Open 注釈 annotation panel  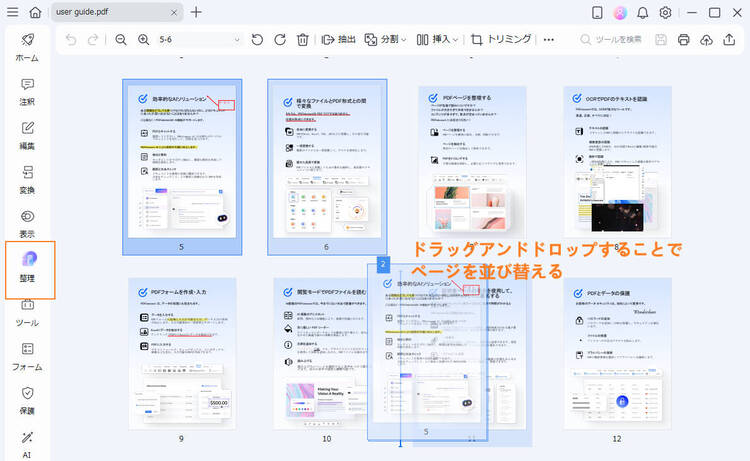pos(27,92)
